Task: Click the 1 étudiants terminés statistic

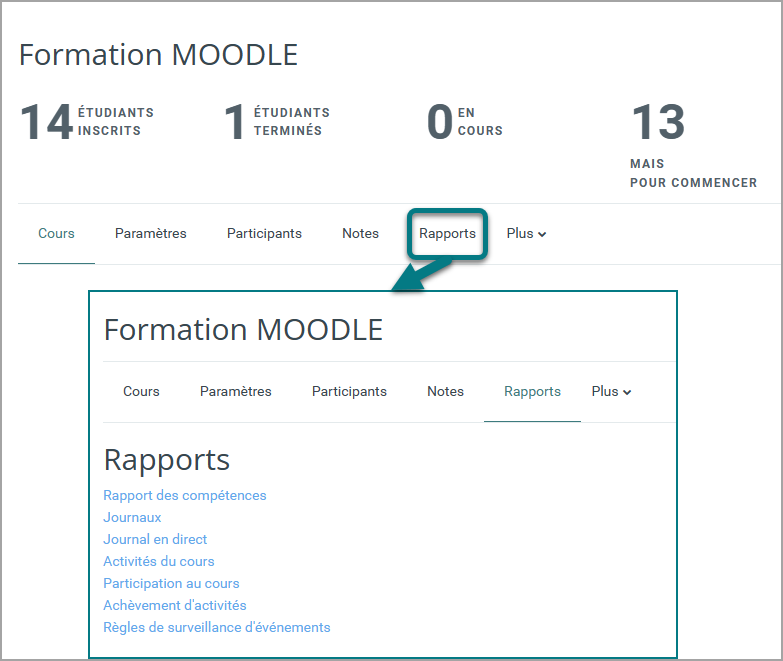Action: tap(277, 121)
